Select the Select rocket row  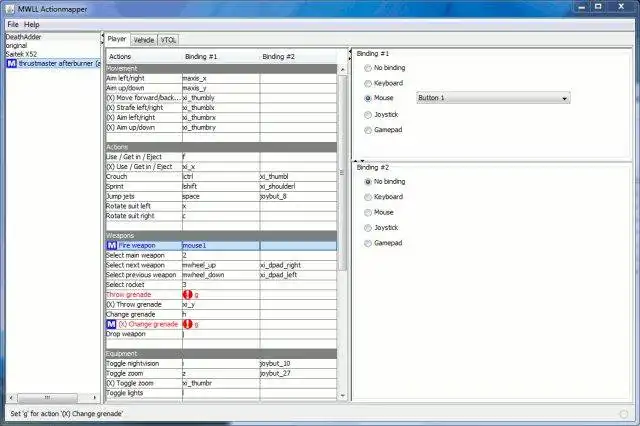(x=221, y=285)
